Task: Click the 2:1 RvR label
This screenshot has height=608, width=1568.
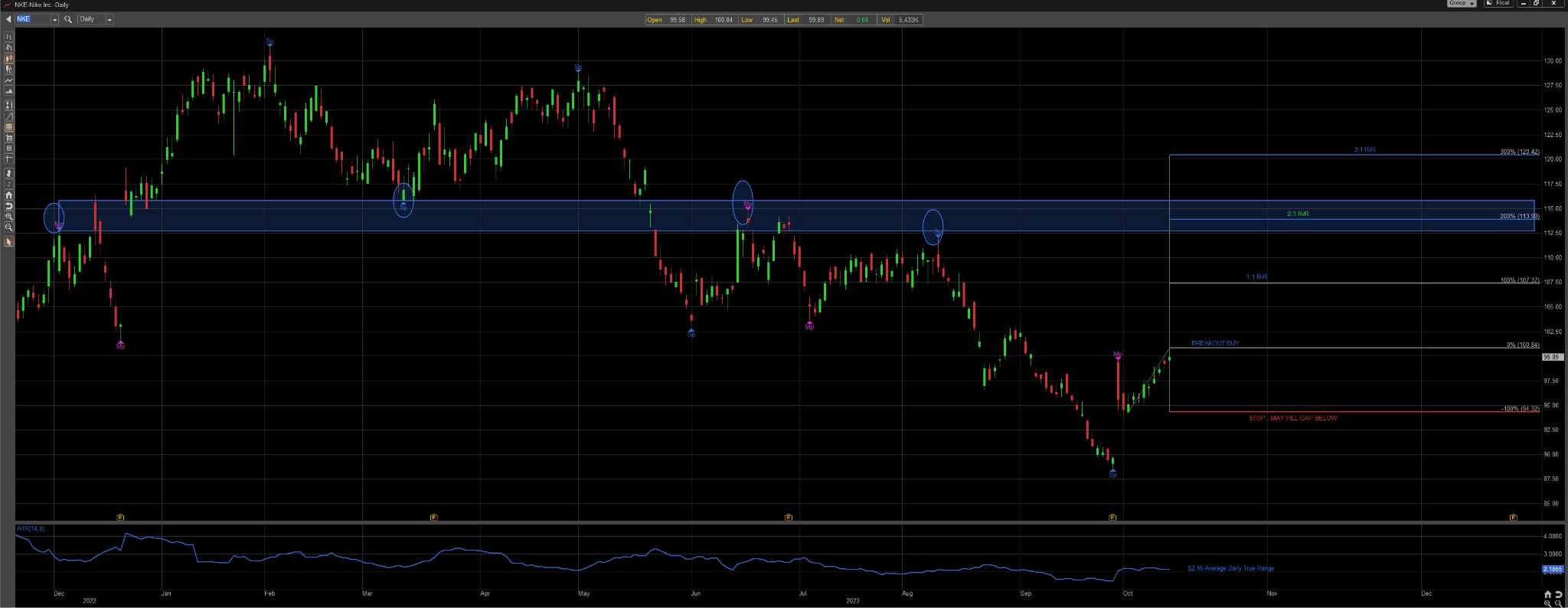Action: 1298,214
